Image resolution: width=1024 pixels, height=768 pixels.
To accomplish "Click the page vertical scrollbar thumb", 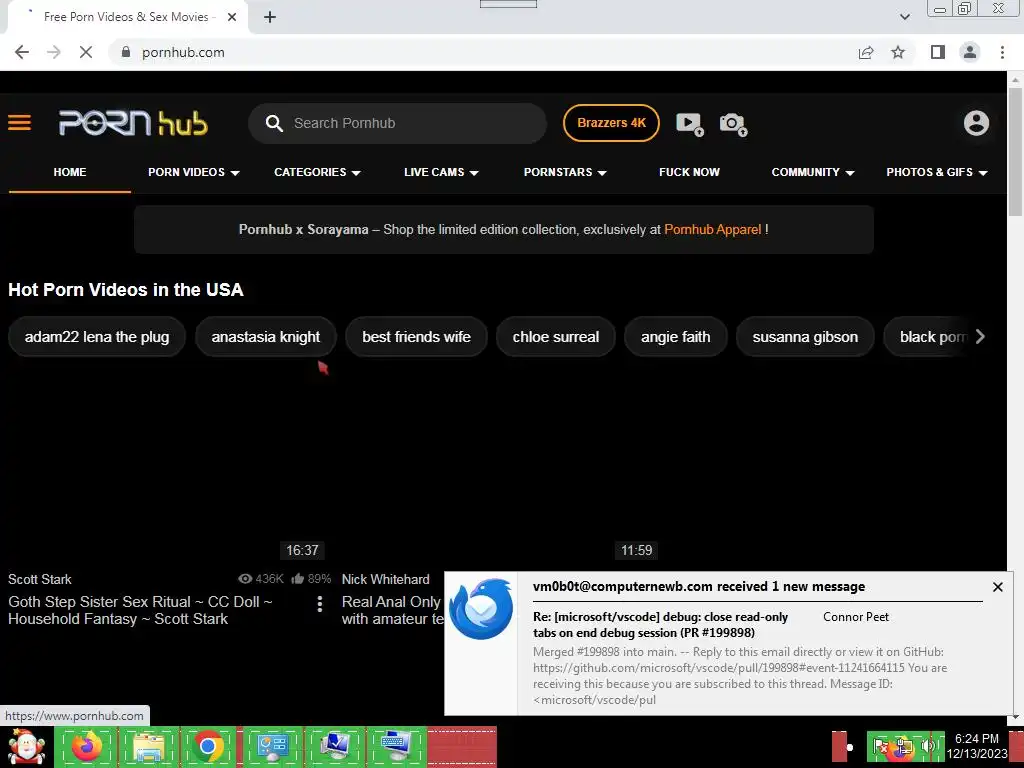I will [x=1015, y=150].
